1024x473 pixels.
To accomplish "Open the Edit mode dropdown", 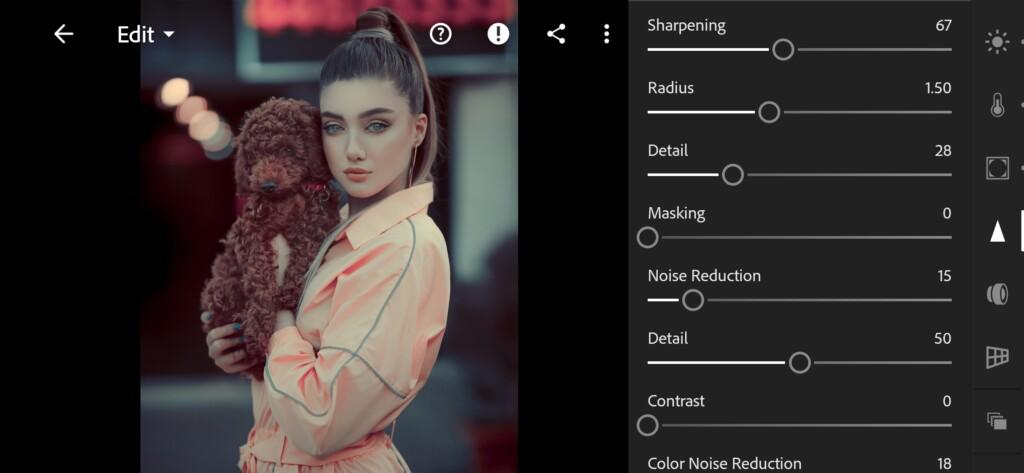I will click(x=146, y=35).
